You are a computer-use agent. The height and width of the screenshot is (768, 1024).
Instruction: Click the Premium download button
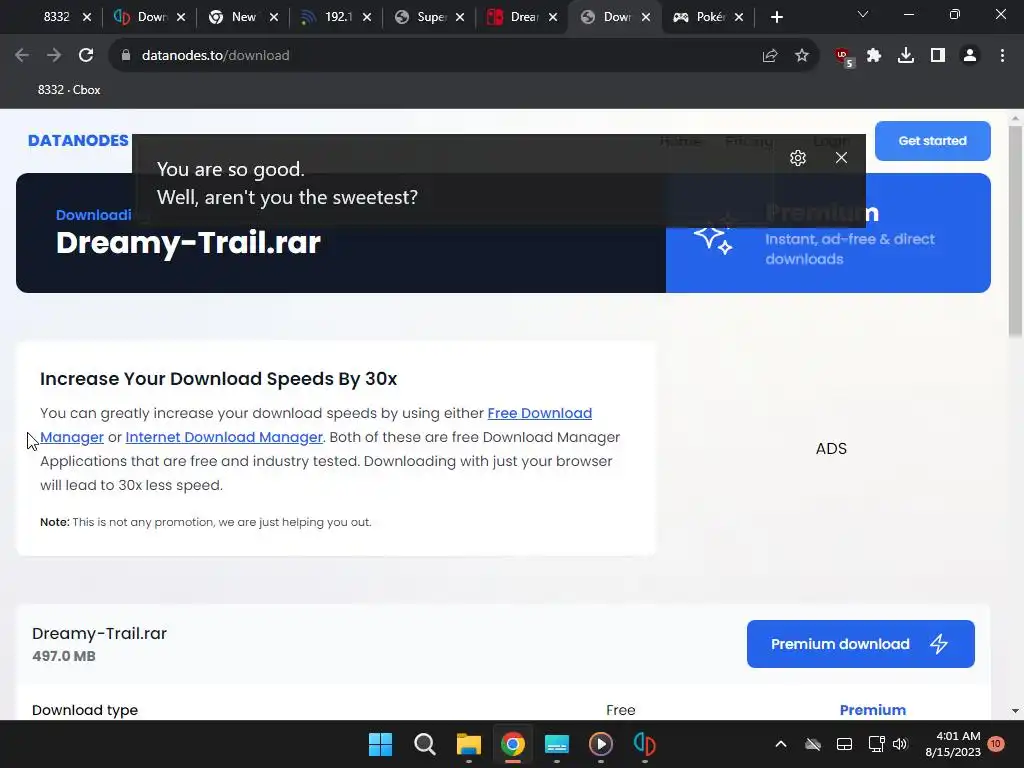click(x=861, y=644)
